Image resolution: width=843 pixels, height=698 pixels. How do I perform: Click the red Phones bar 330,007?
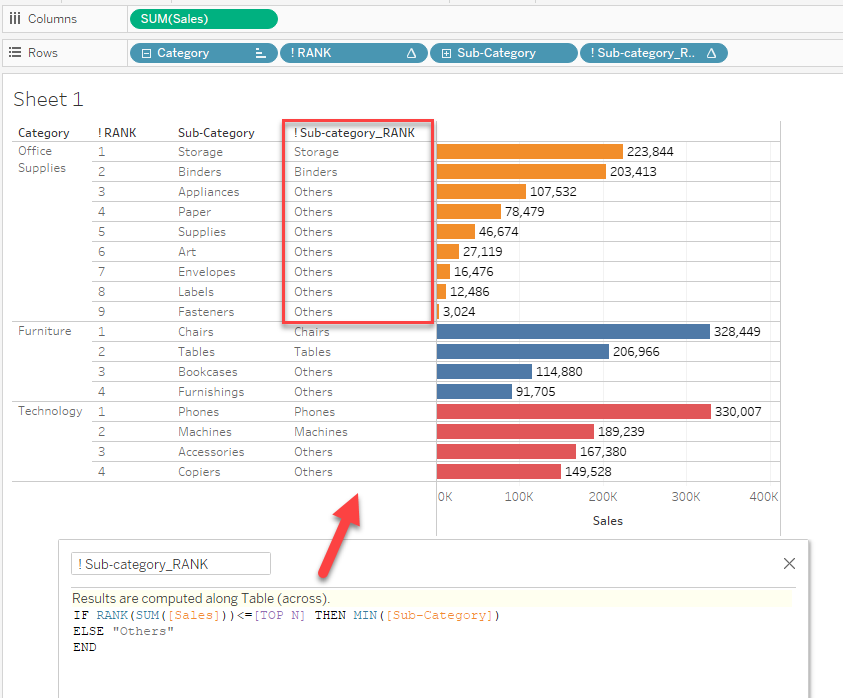574,412
